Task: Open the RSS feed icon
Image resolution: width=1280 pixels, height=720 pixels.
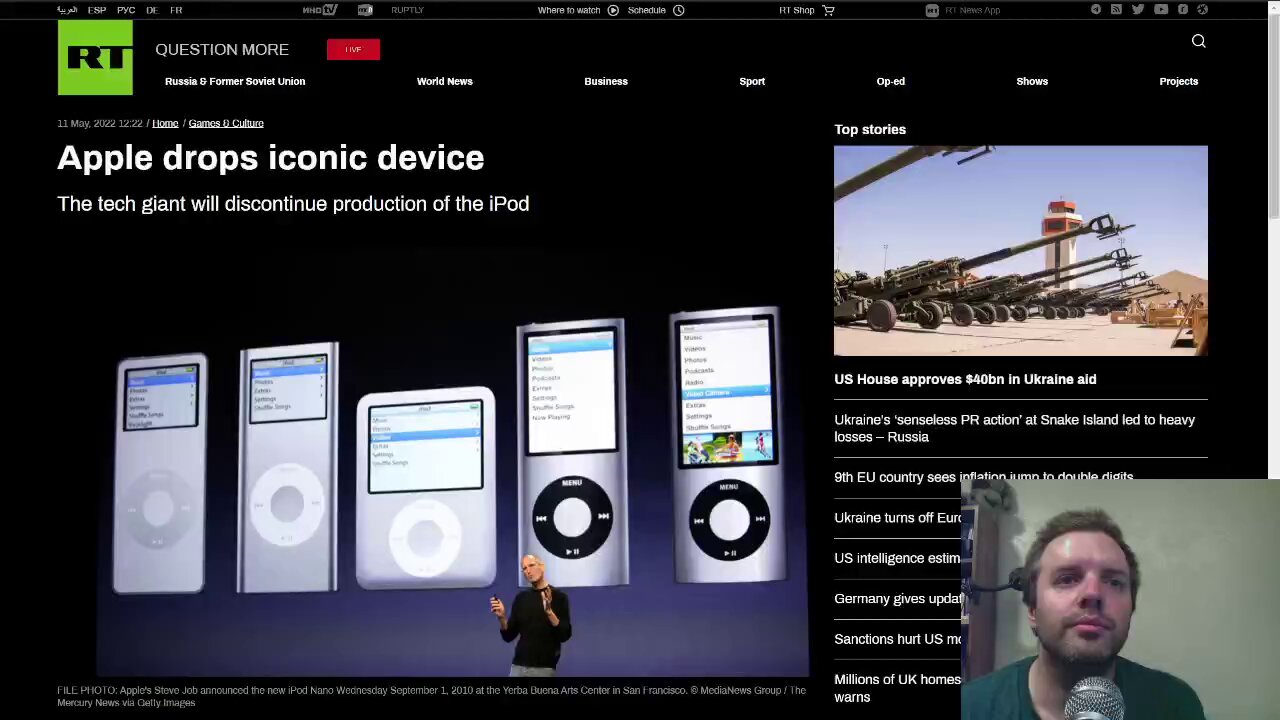Action: coord(1116,10)
